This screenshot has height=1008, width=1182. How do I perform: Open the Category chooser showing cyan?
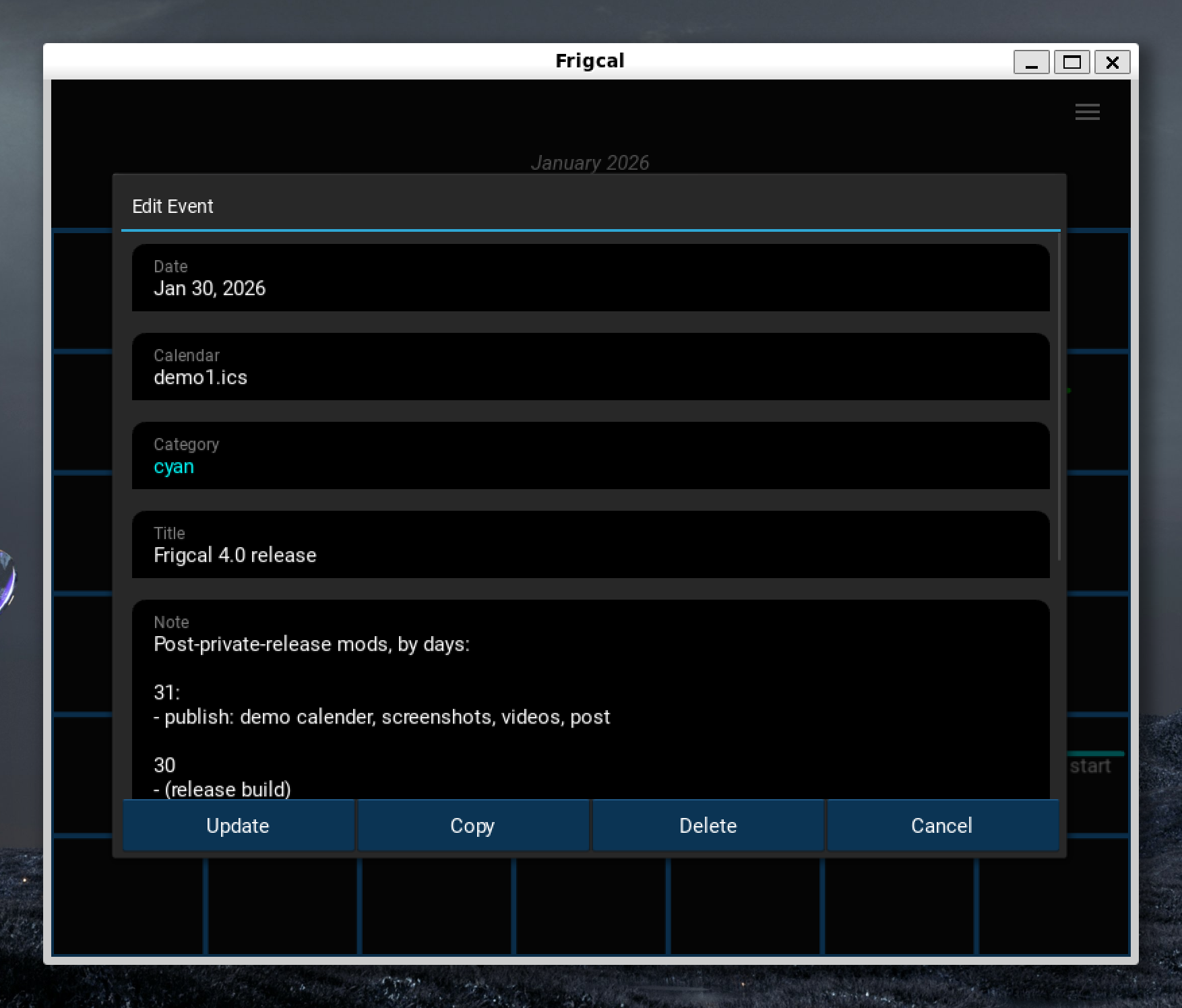click(x=590, y=456)
